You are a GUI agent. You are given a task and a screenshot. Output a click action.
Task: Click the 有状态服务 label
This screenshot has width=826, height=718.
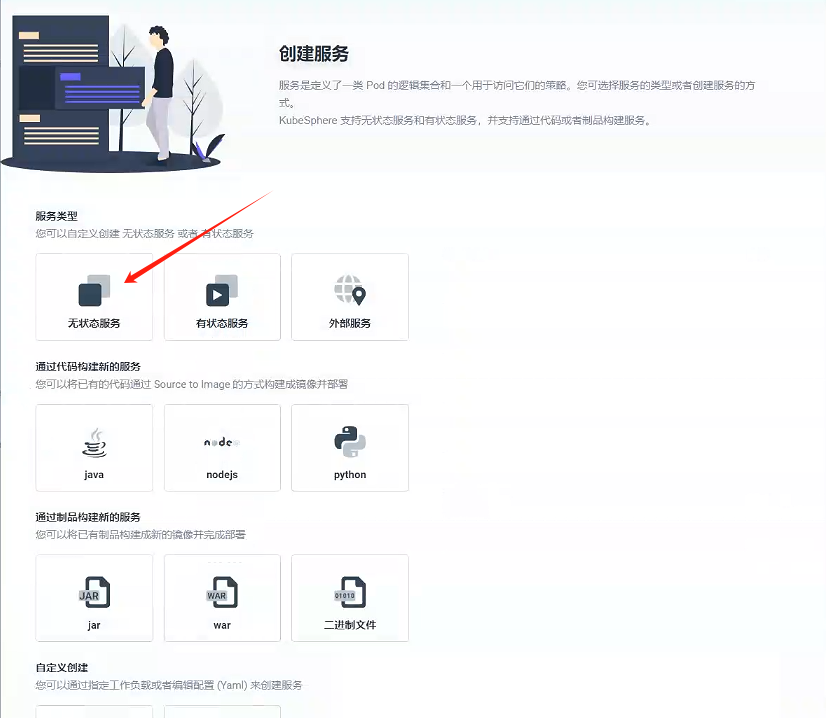(x=222, y=323)
